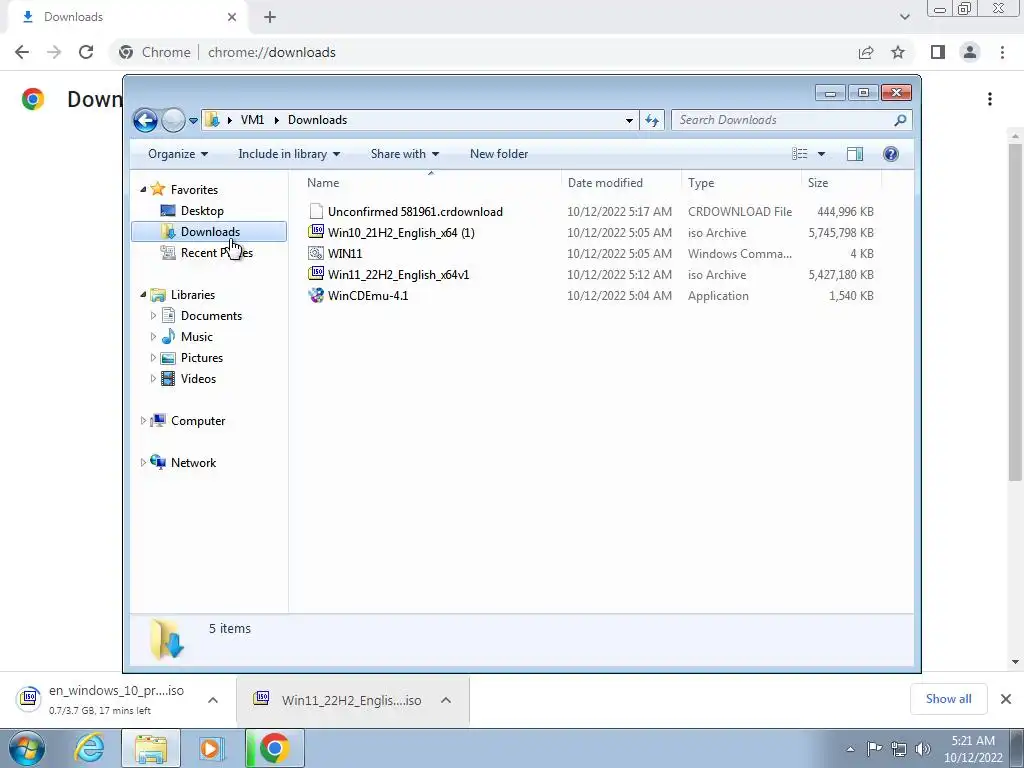
Task: Click the Explorer forward arrow button
Action: (173, 120)
